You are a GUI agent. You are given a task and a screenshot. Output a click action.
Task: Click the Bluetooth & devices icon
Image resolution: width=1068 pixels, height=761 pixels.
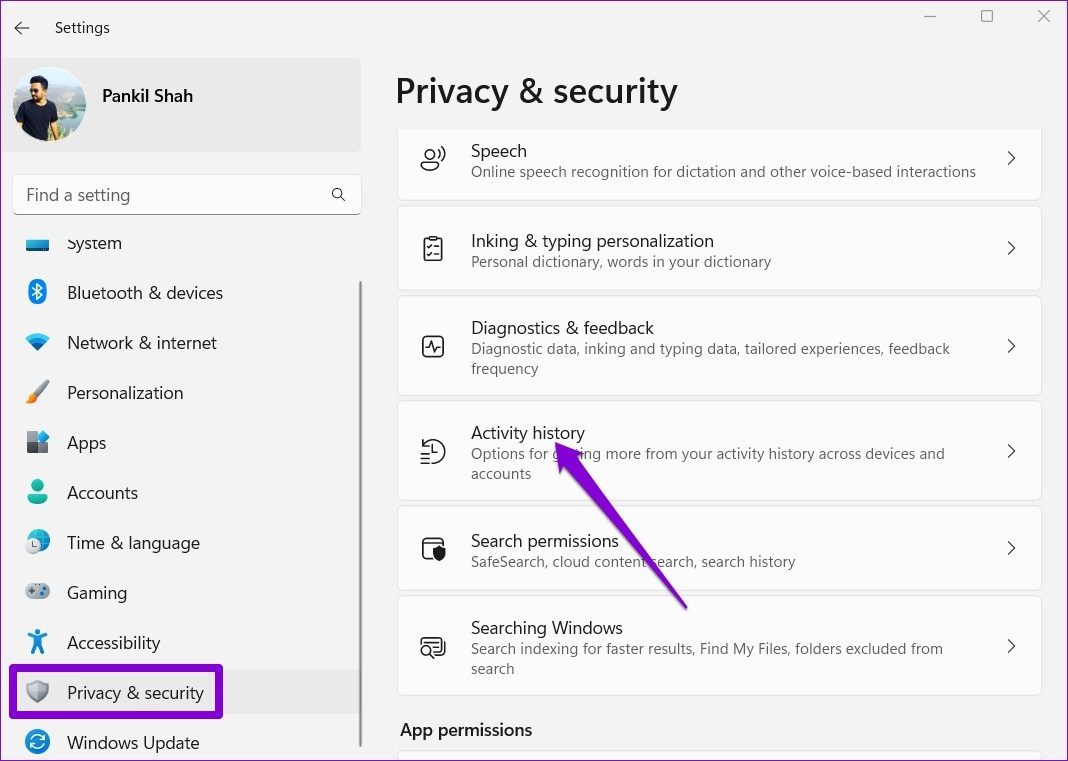point(37,293)
